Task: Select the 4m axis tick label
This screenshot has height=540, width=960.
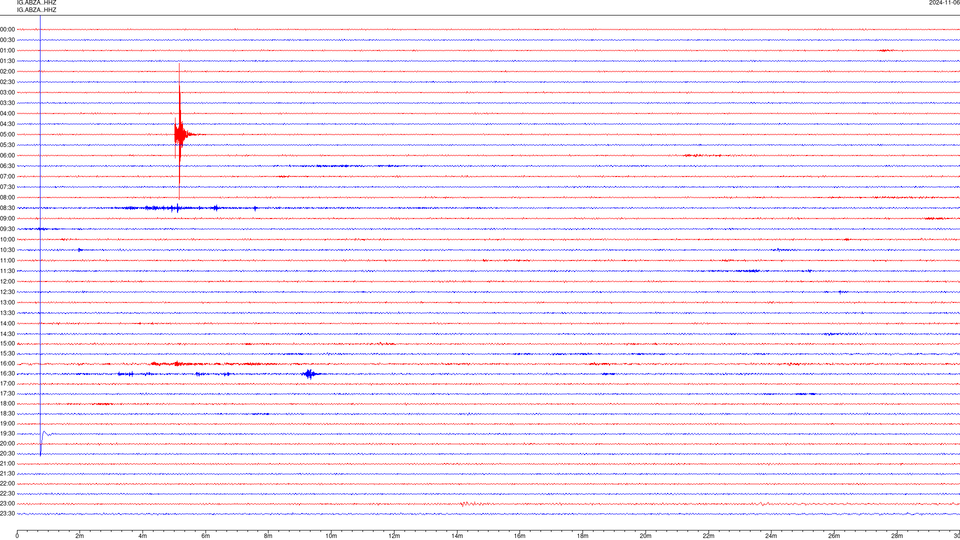Action: pyautogui.click(x=143, y=536)
